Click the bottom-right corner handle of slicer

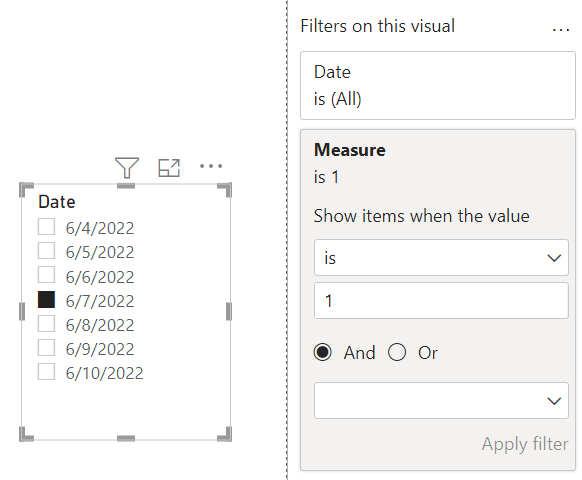coord(226,435)
